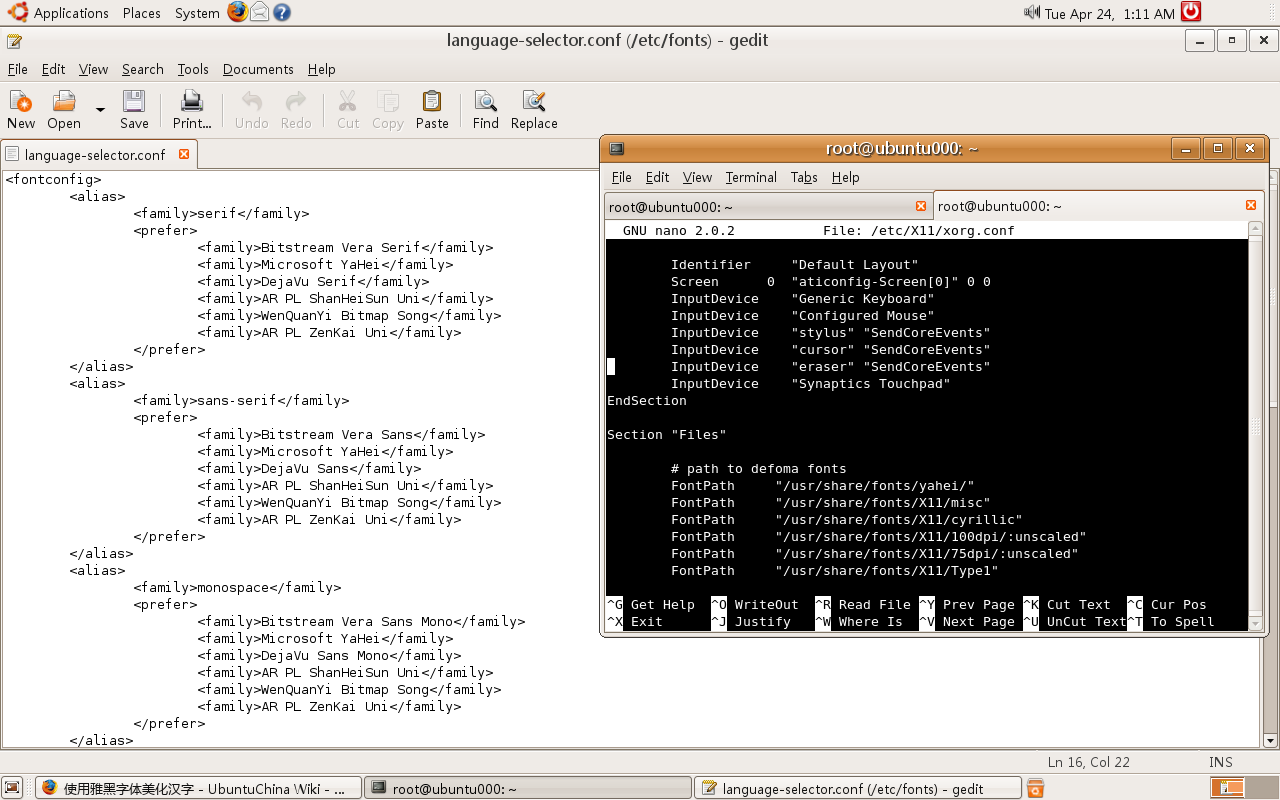
Task: Click the Section "Files" line in nano
Action: click(666, 434)
